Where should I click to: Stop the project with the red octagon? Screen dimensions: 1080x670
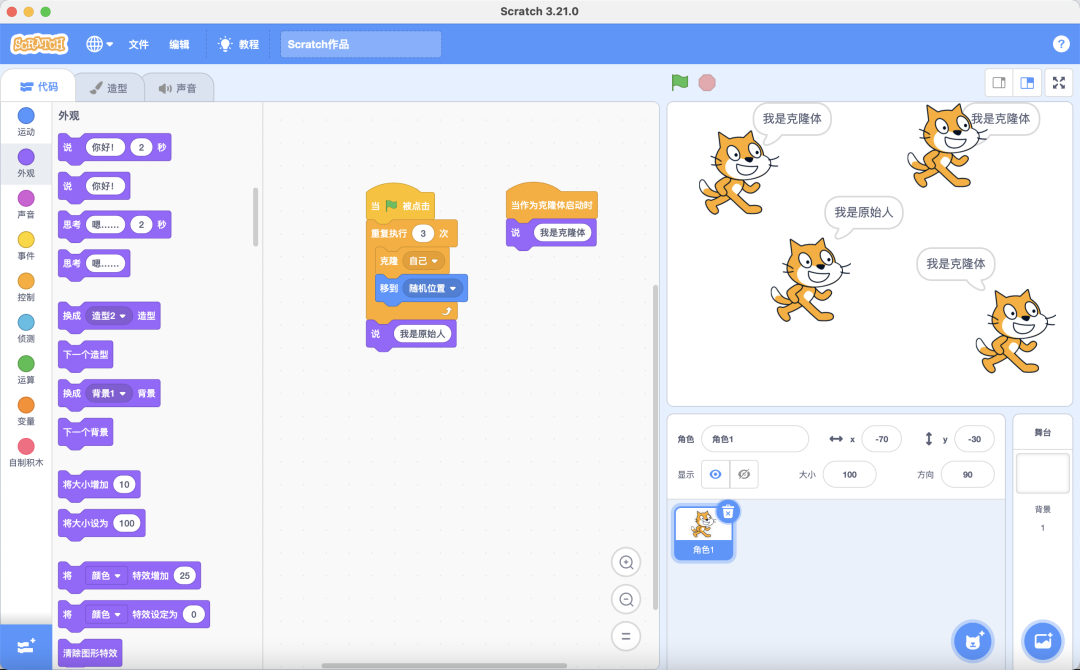[707, 83]
